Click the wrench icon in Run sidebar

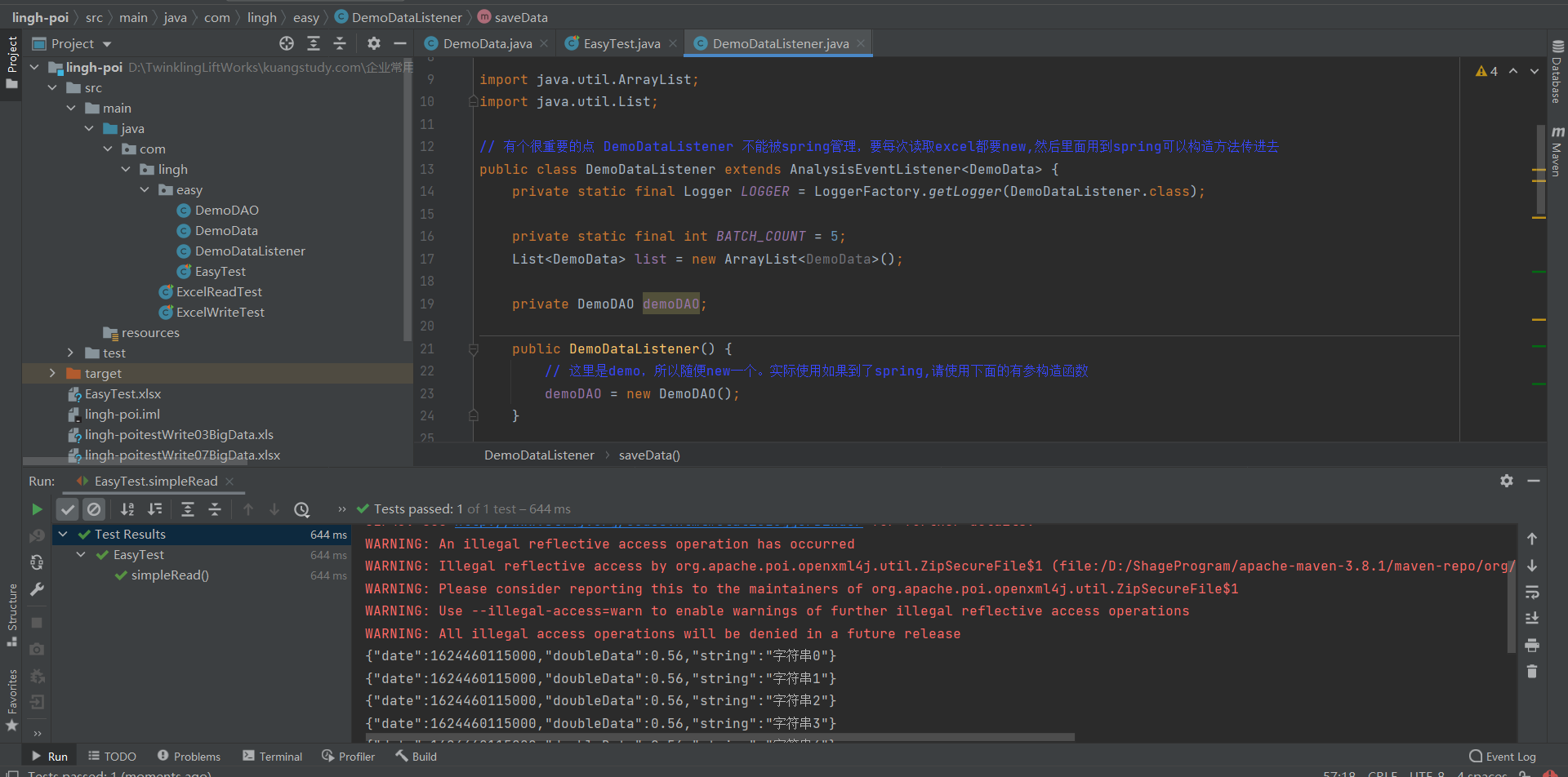tap(37, 589)
